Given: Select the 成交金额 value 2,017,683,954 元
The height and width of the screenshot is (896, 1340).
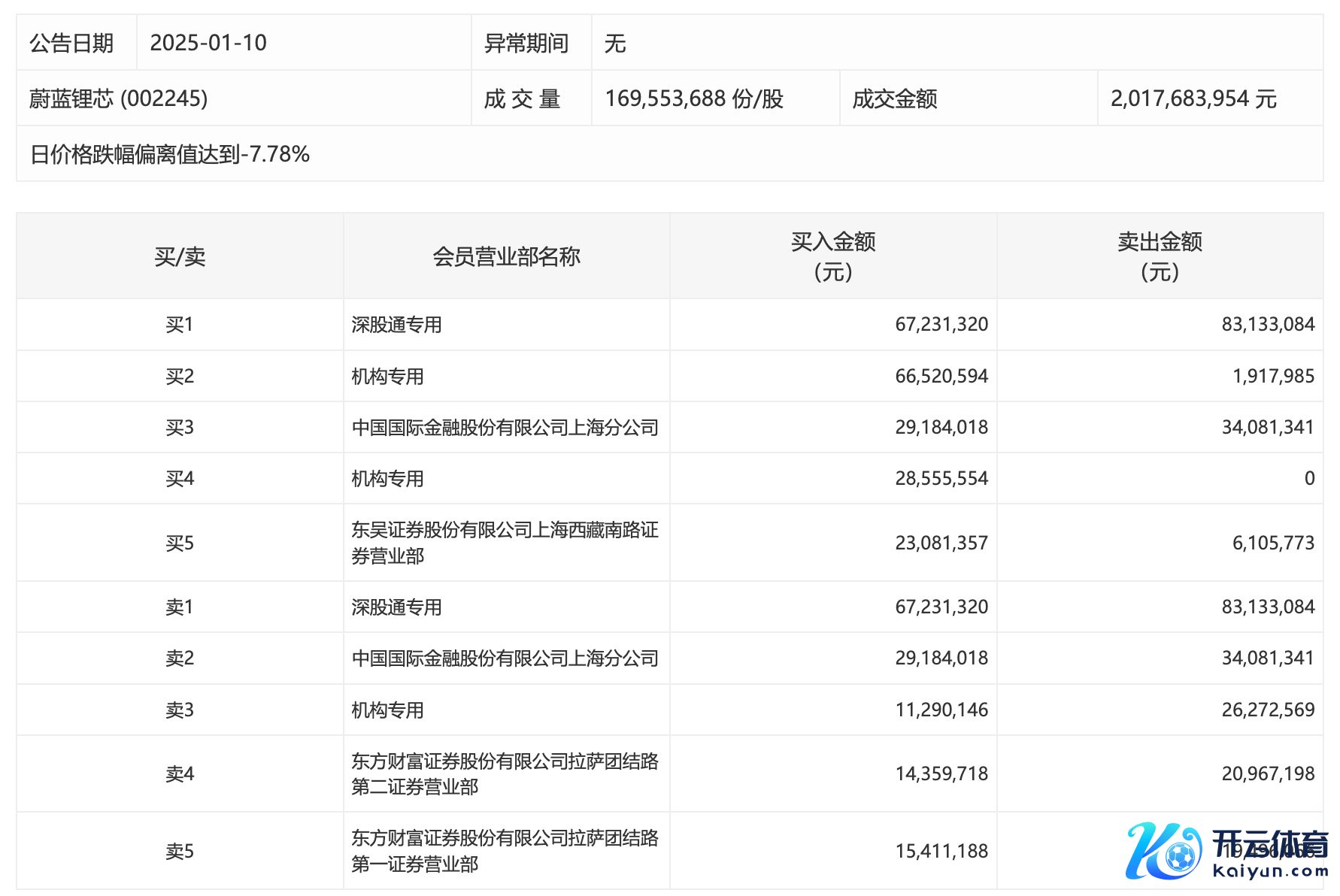Looking at the screenshot, I should click(1193, 98).
